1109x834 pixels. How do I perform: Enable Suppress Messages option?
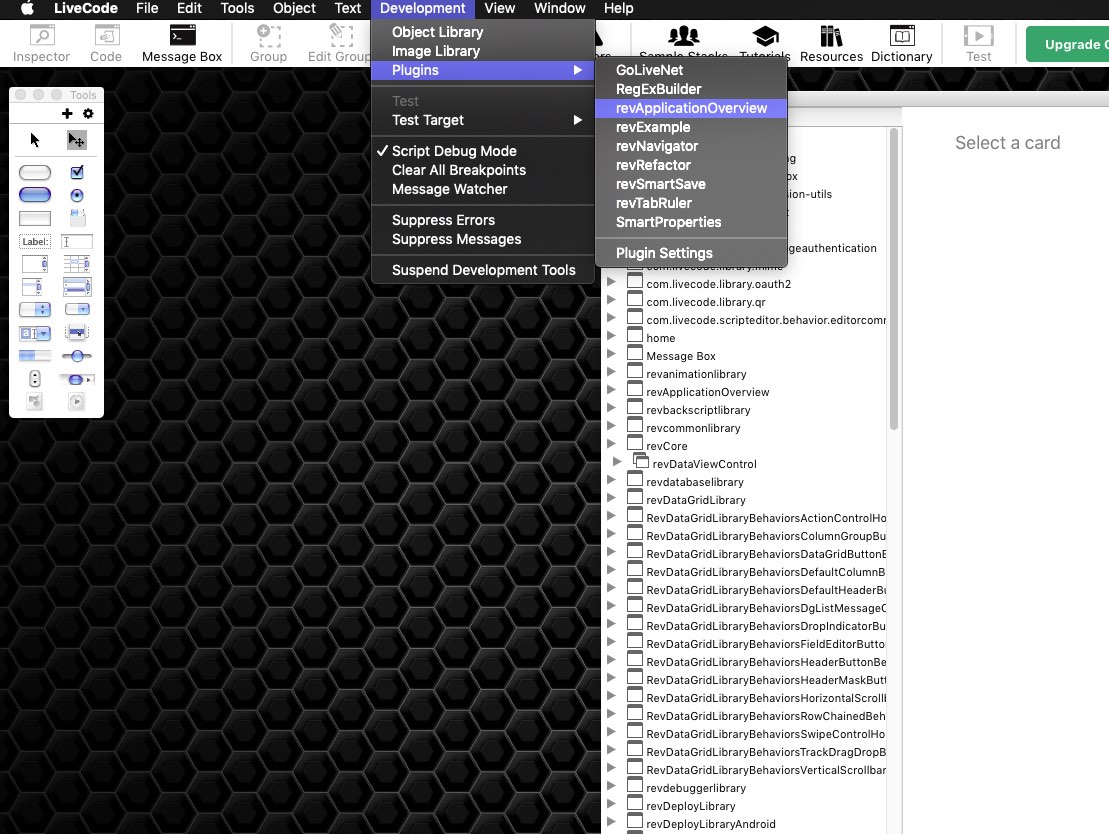456,239
